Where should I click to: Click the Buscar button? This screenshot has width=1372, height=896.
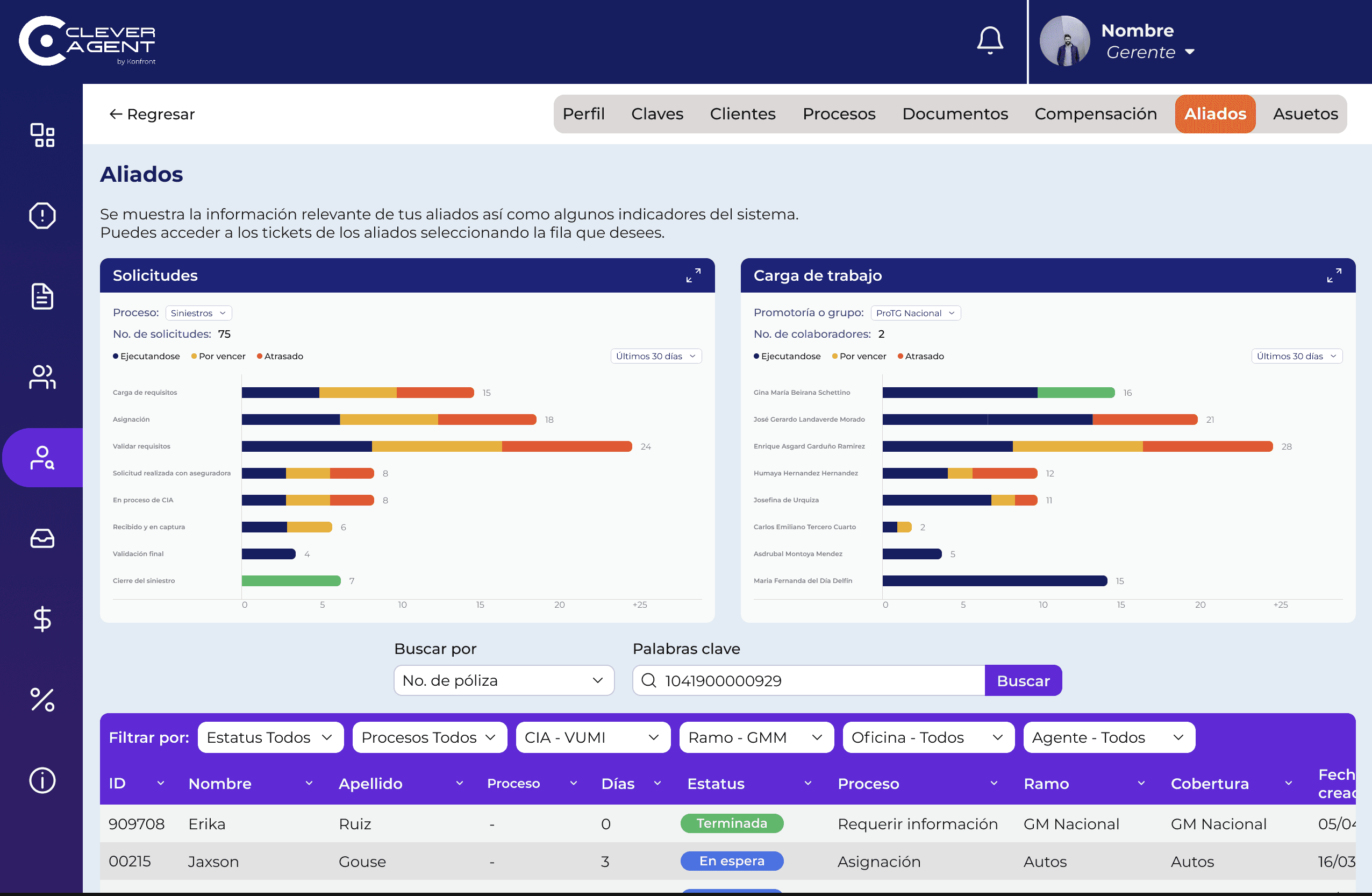1023,680
